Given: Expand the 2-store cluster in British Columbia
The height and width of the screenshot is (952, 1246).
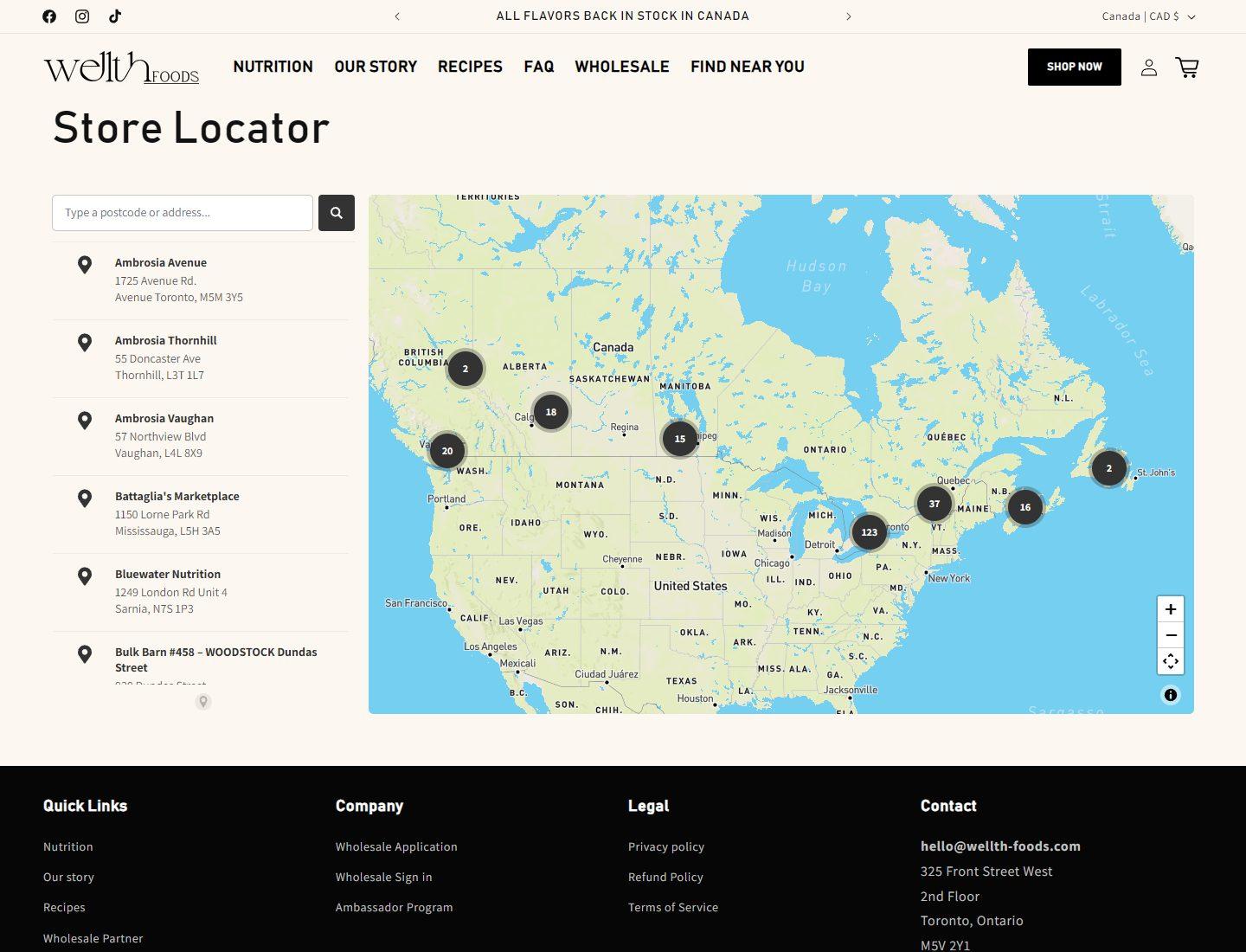Looking at the screenshot, I should coord(466,369).
